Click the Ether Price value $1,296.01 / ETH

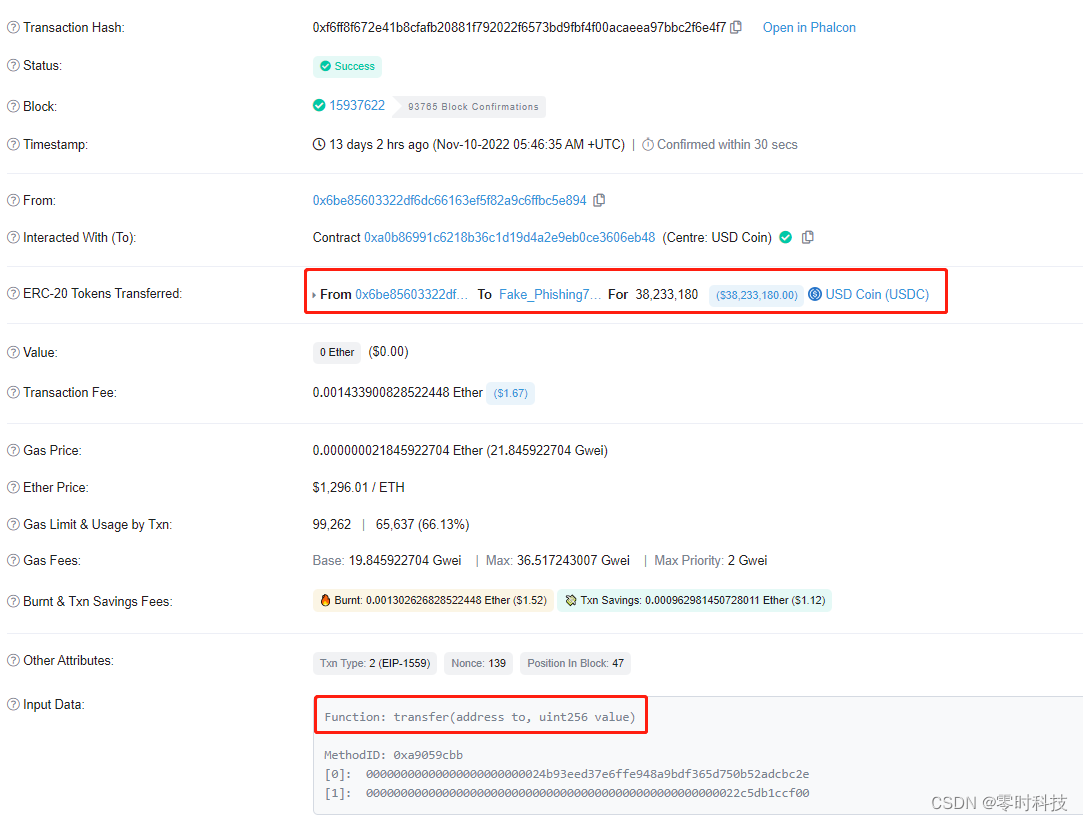(358, 487)
